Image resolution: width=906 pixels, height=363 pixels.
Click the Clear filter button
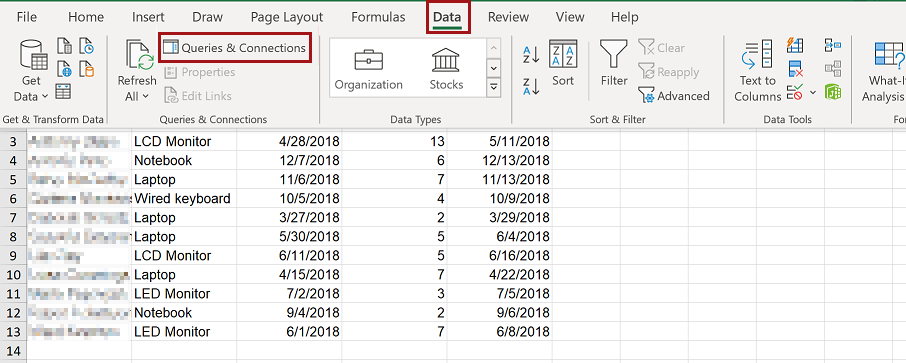coord(662,48)
